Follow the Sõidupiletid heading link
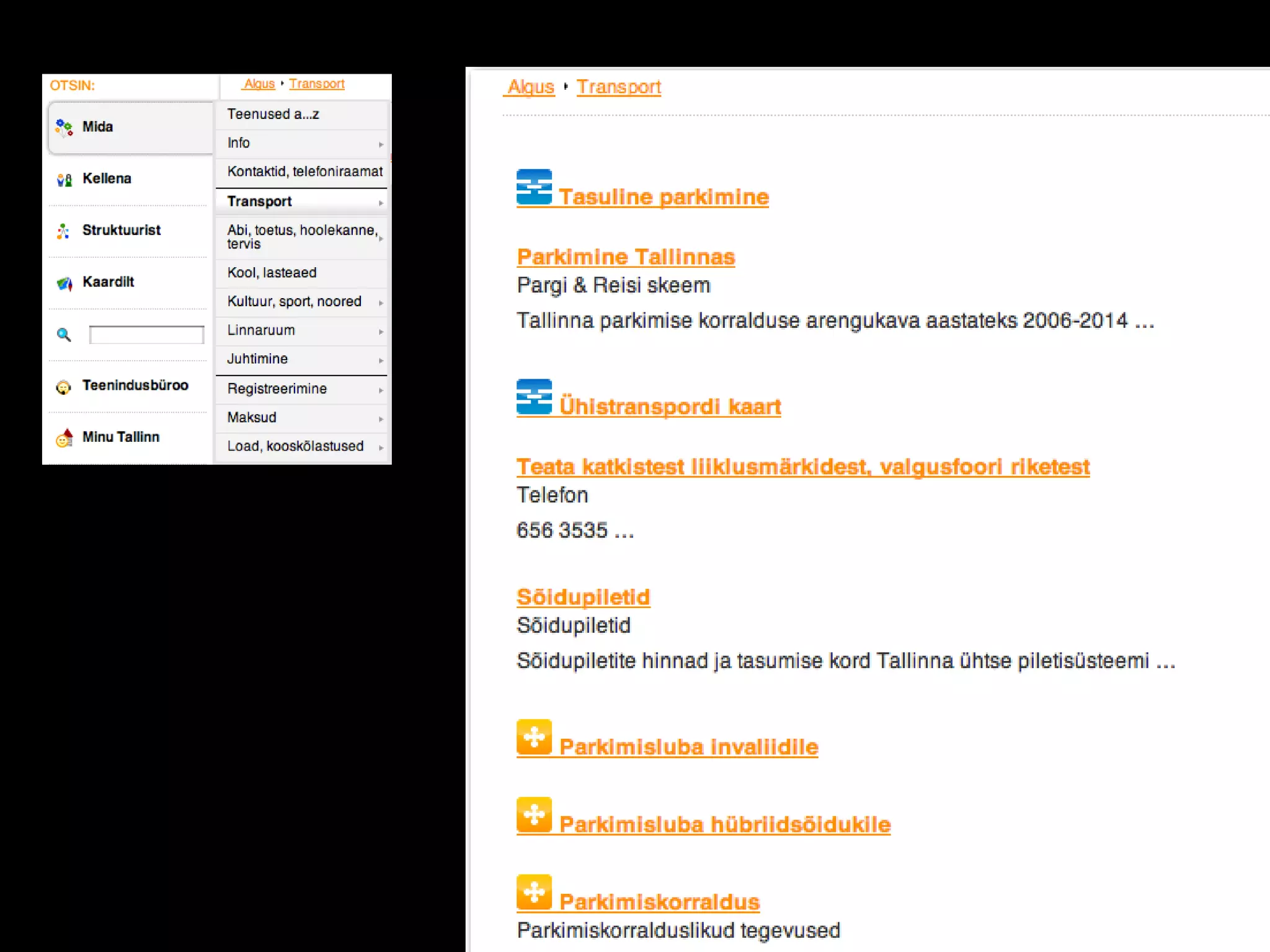The width and height of the screenshot is (1270, 952). 583,597
